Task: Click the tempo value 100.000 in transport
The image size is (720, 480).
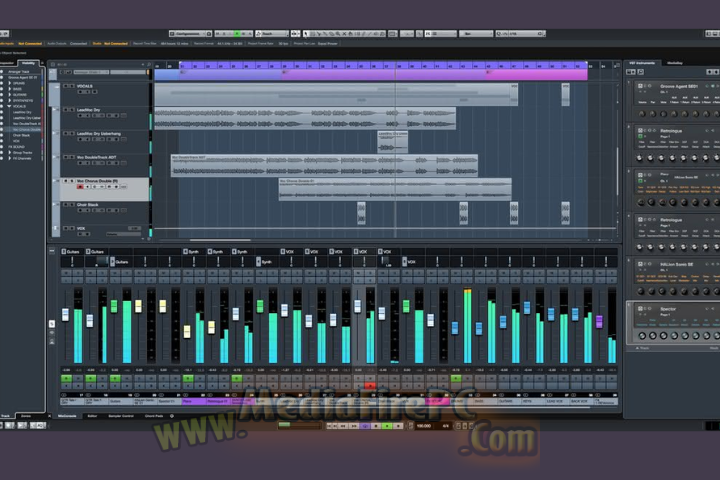Action: [x=423, y=426]
